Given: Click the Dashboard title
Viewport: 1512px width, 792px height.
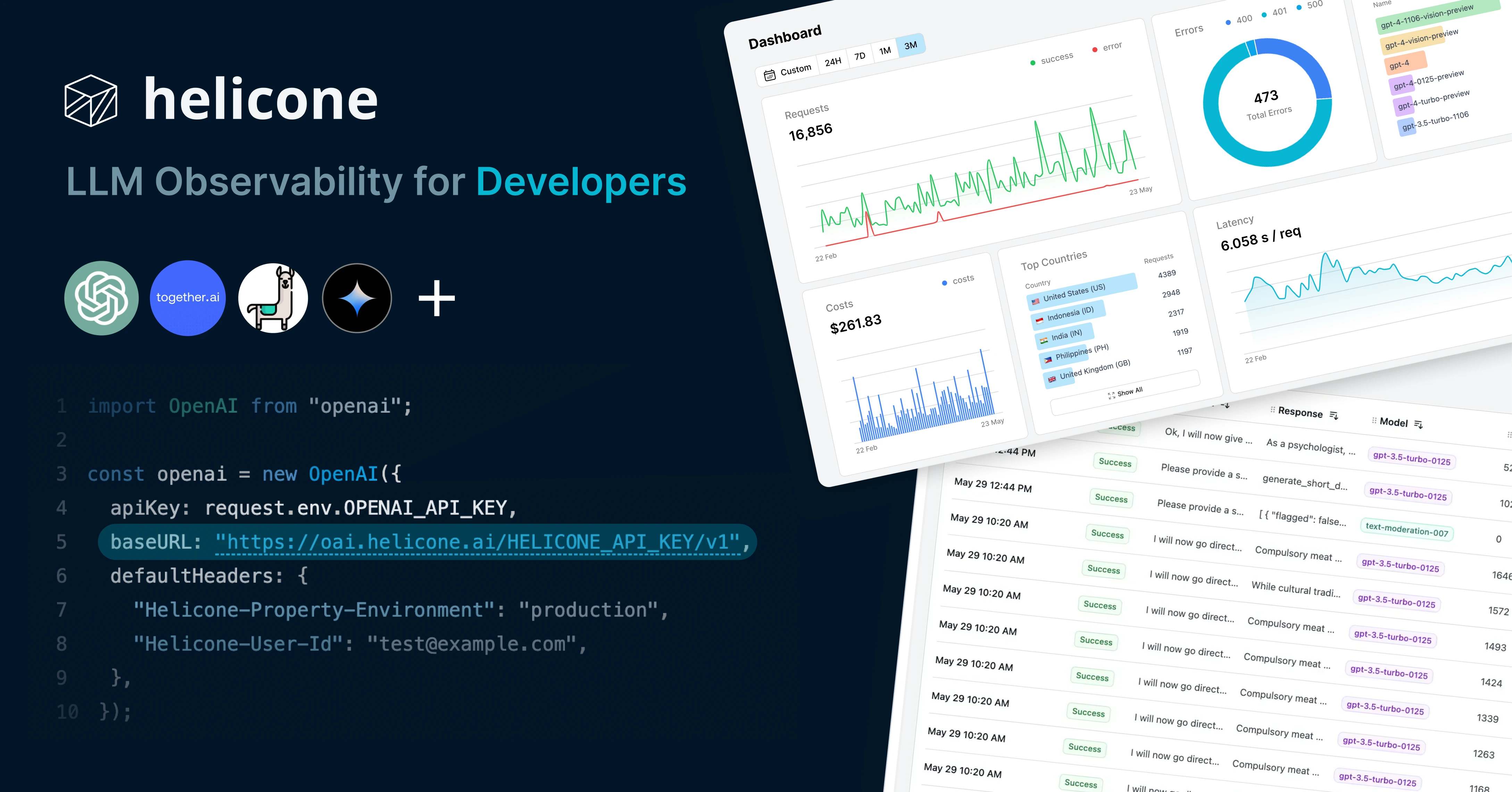Looking at the screenshot, I should click(785, 37).
